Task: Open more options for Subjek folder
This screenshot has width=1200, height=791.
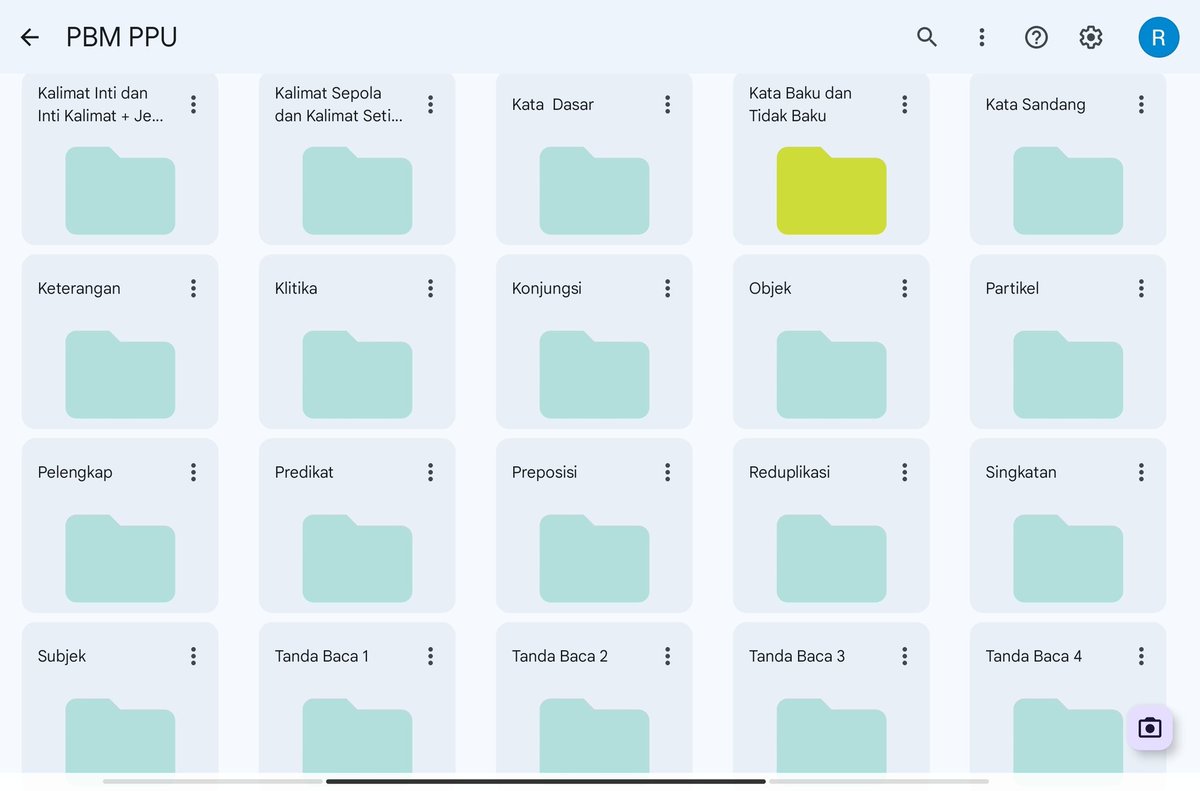Action: tap(193, 656)
